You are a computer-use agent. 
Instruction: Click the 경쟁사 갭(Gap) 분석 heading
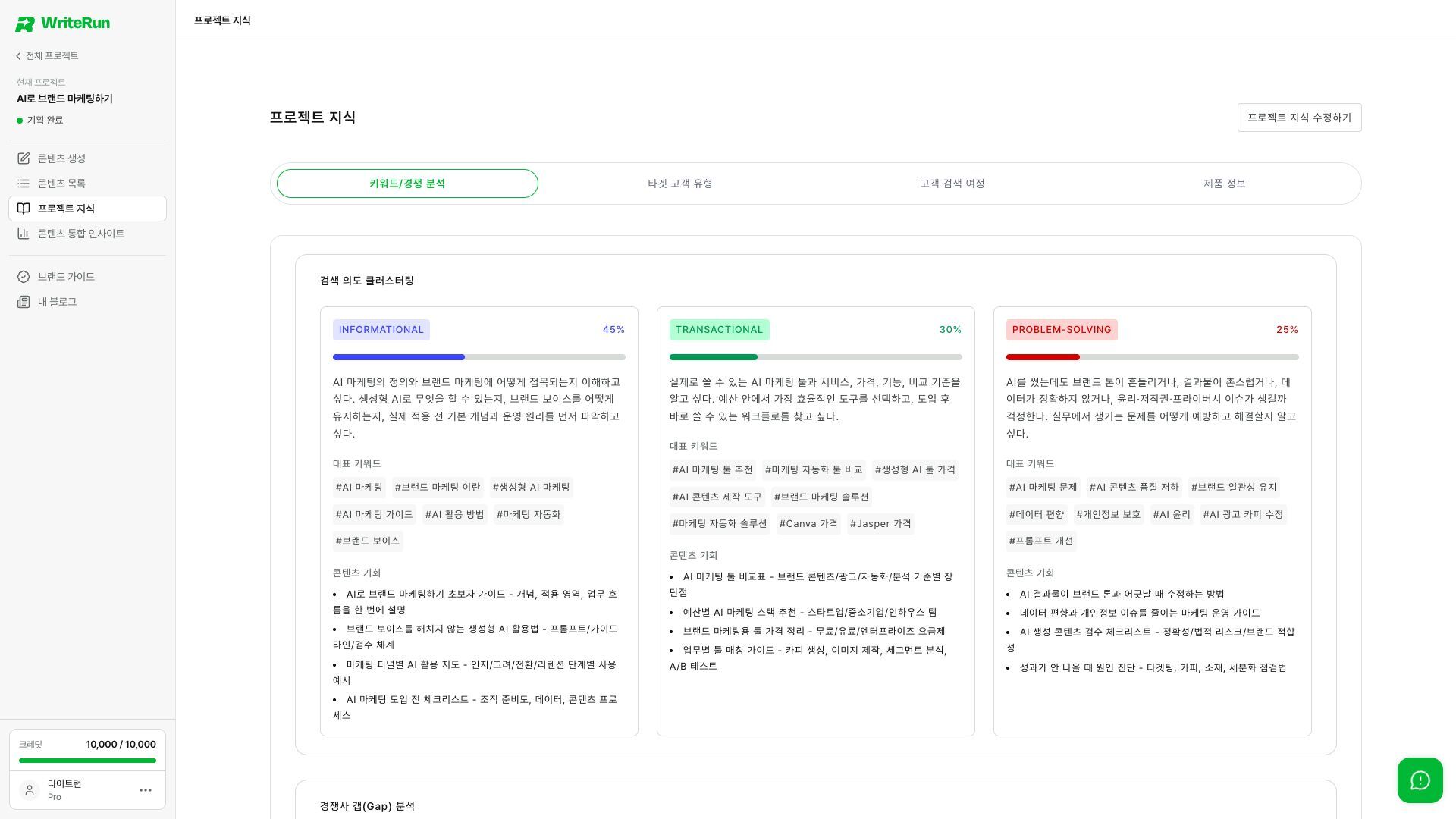pos(368,806)
